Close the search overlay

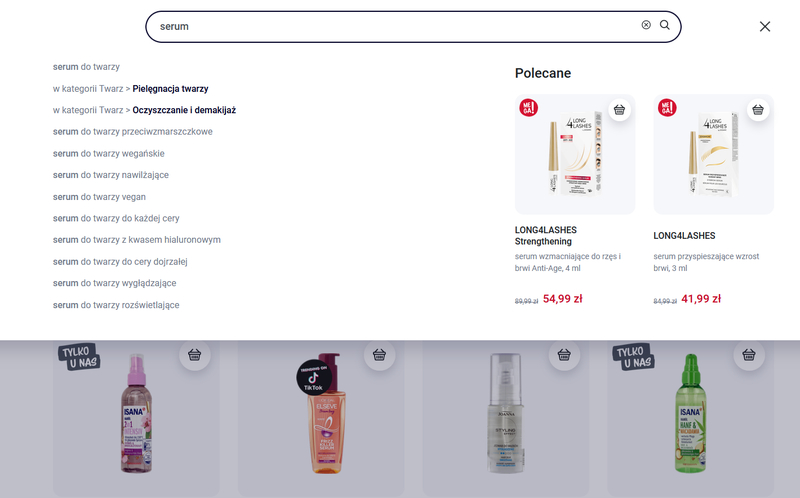(x=765, y=27)
